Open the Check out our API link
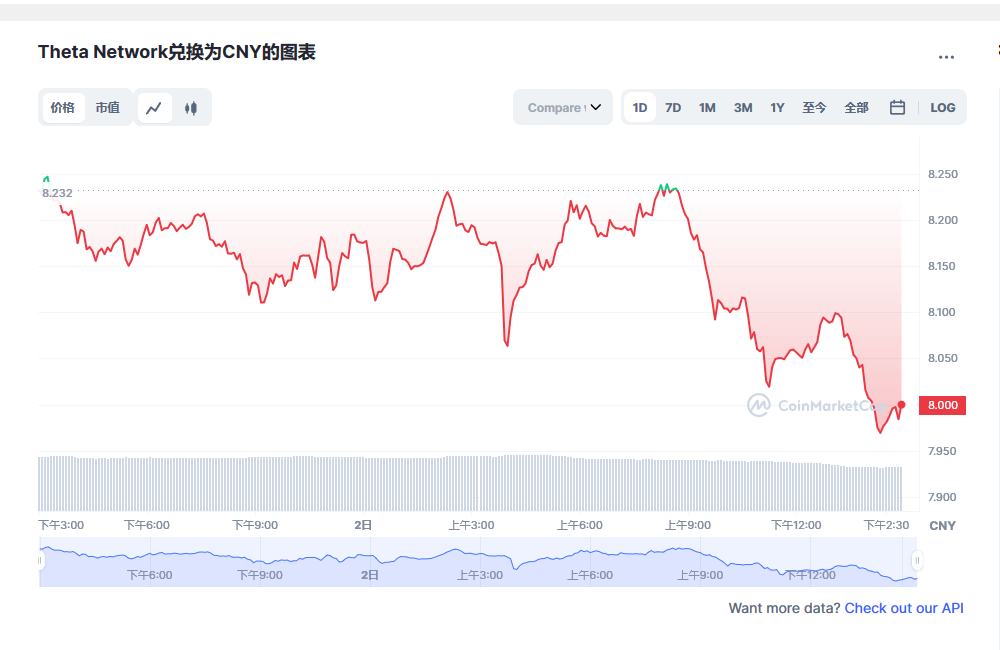Screen dimensions: 1000x650 click(904, 608)
